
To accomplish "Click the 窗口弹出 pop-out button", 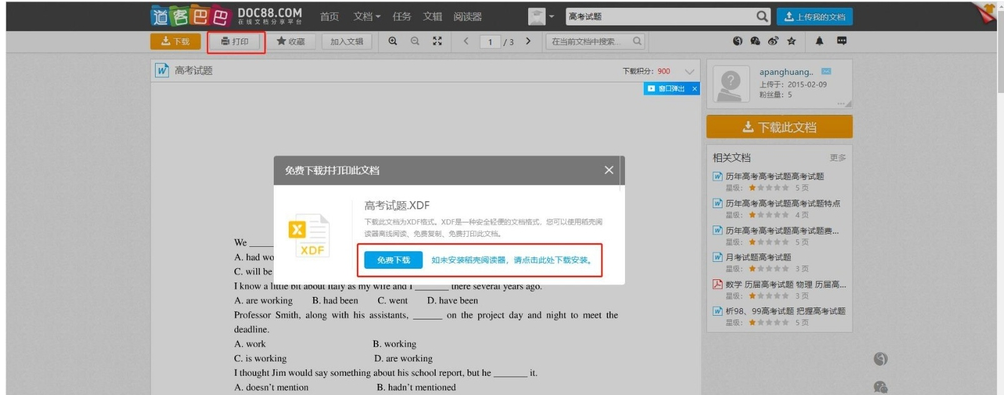I will coord(667,89).
